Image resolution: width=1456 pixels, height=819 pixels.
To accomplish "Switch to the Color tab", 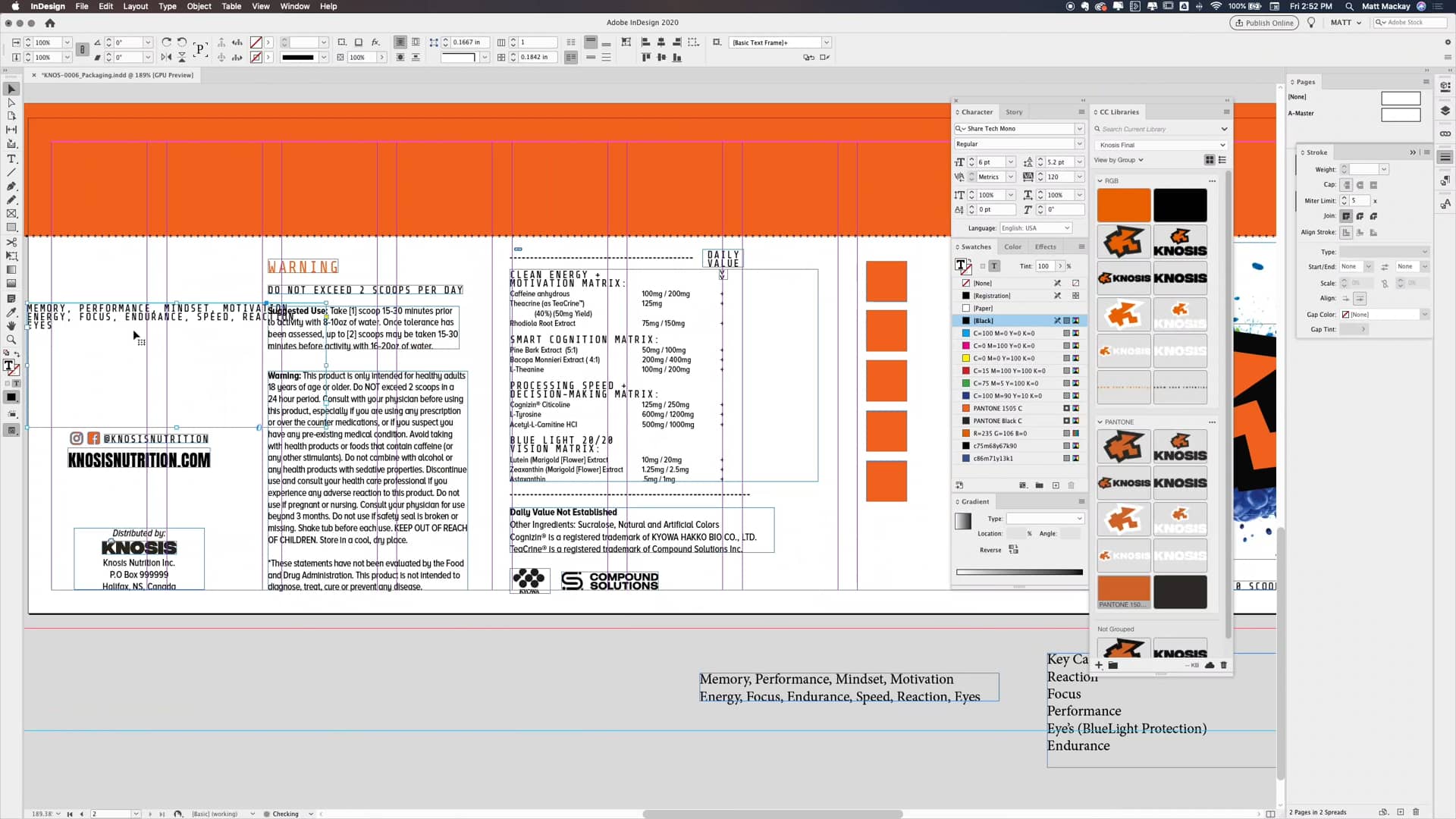I will click(1013, 247).
